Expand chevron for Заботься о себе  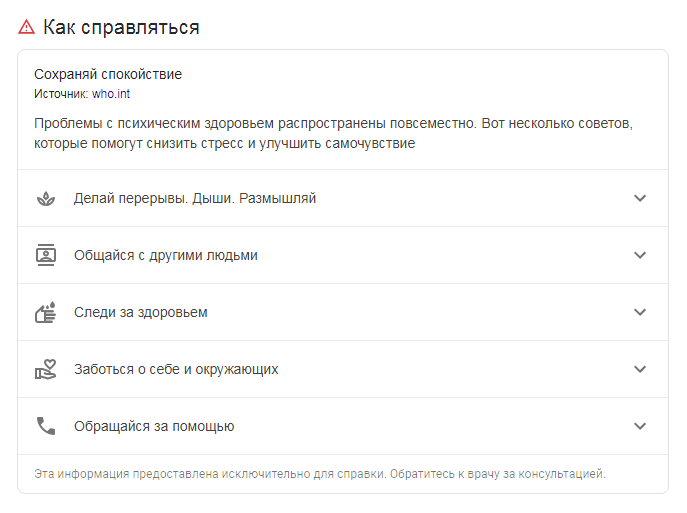(640, 369)
